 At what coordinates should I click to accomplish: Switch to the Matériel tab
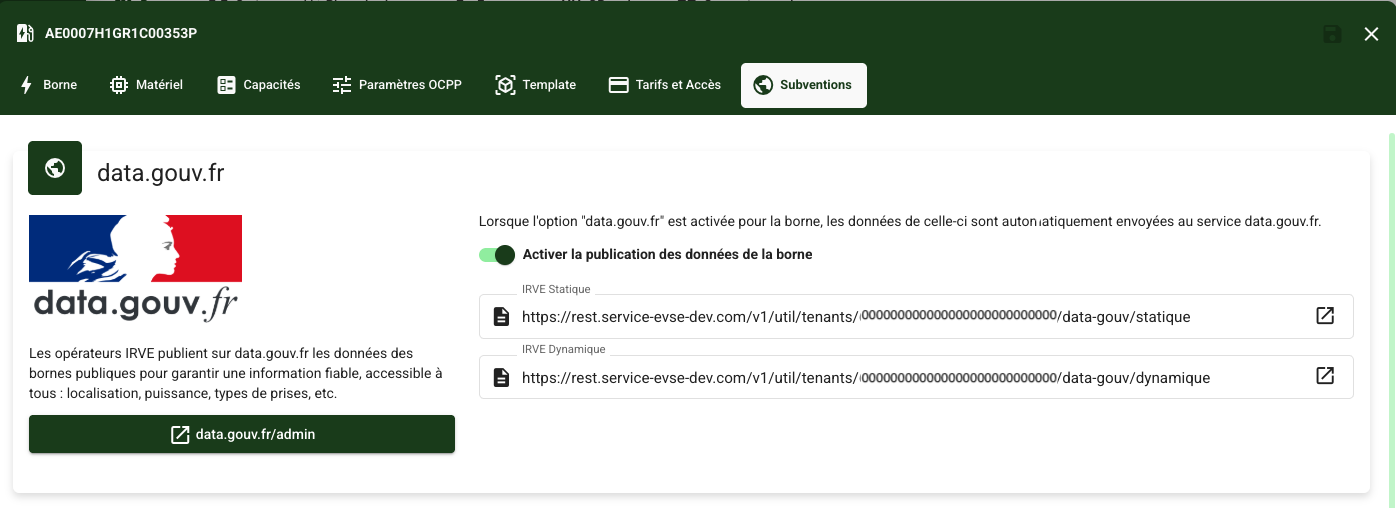[x=146, y=85]
